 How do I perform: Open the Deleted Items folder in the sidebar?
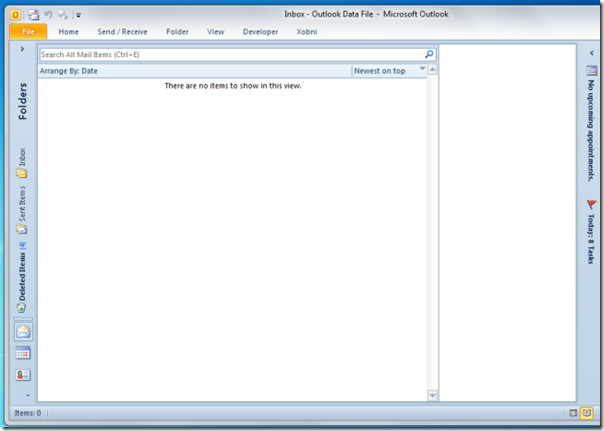click(22, 277)
